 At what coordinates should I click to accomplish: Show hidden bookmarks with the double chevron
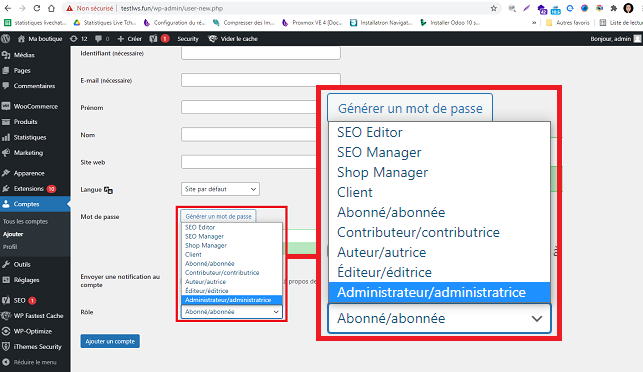point(534,23)
